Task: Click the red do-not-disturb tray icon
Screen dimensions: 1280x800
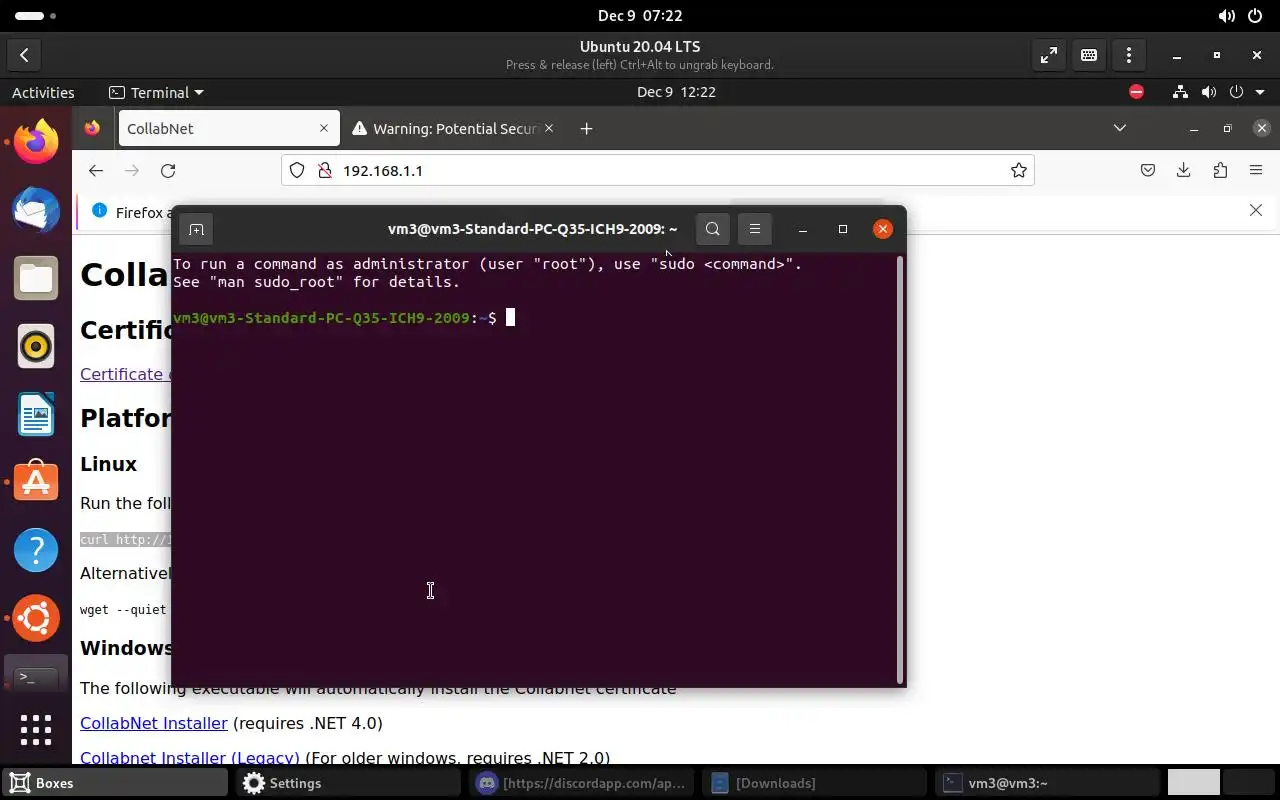Action: 1136,92
